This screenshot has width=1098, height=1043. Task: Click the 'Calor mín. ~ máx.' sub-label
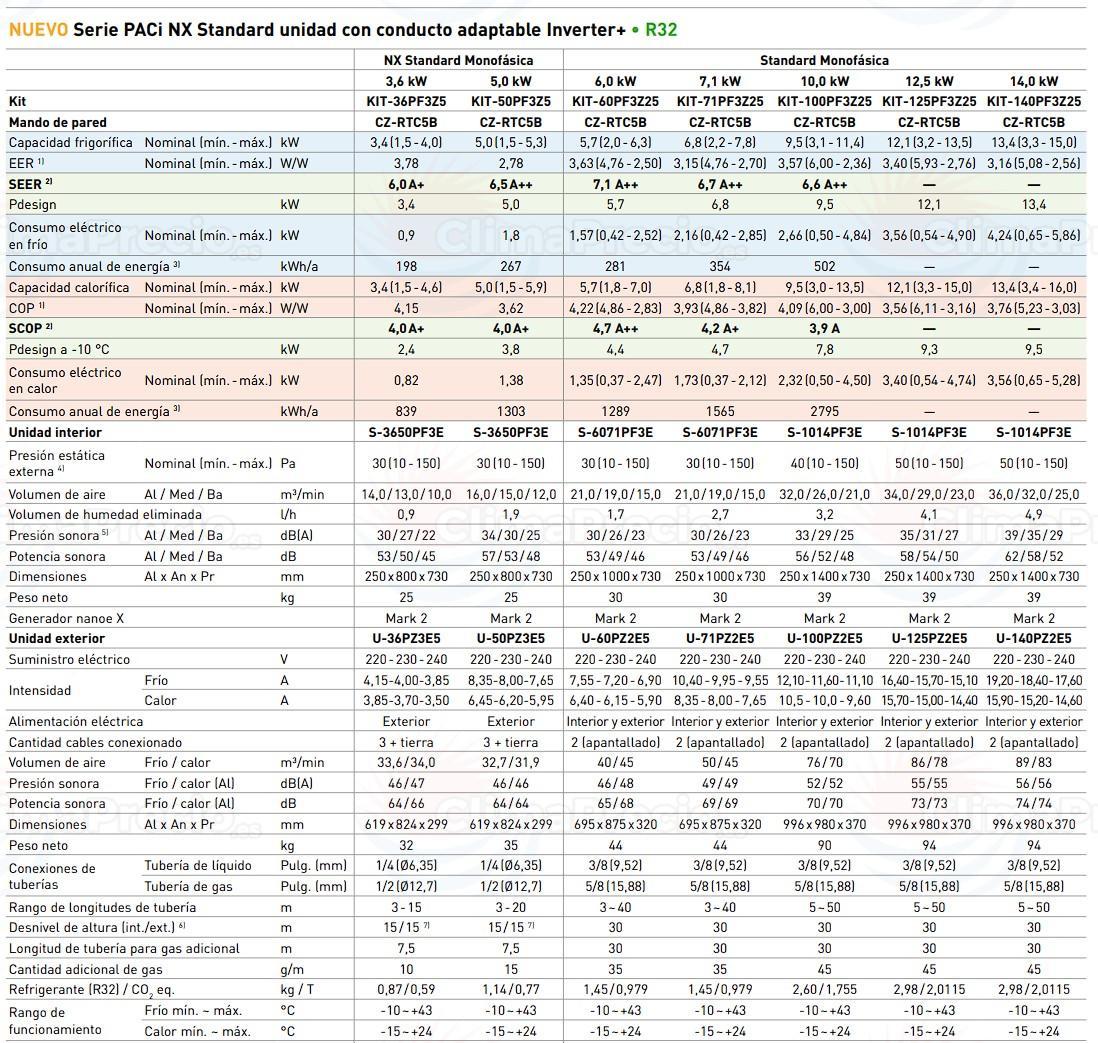tap(197, 1031)
